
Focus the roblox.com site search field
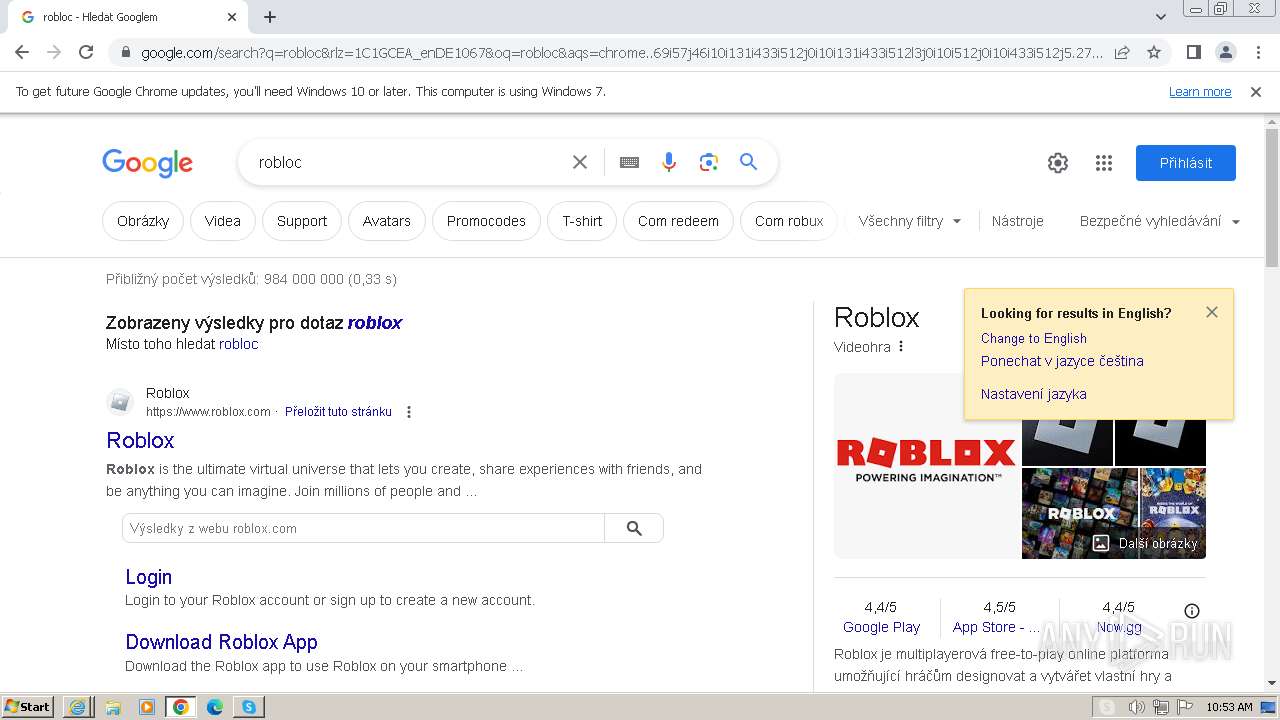(363, 528)
